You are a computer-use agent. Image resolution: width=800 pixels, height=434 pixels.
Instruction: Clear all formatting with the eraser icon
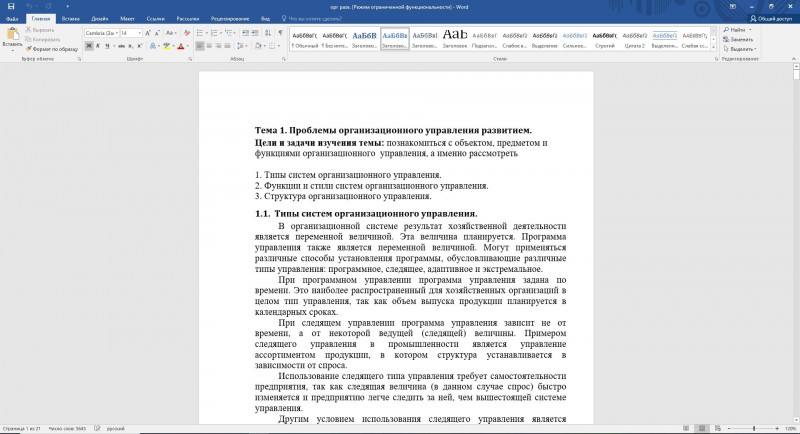click(x=187, y=33)
